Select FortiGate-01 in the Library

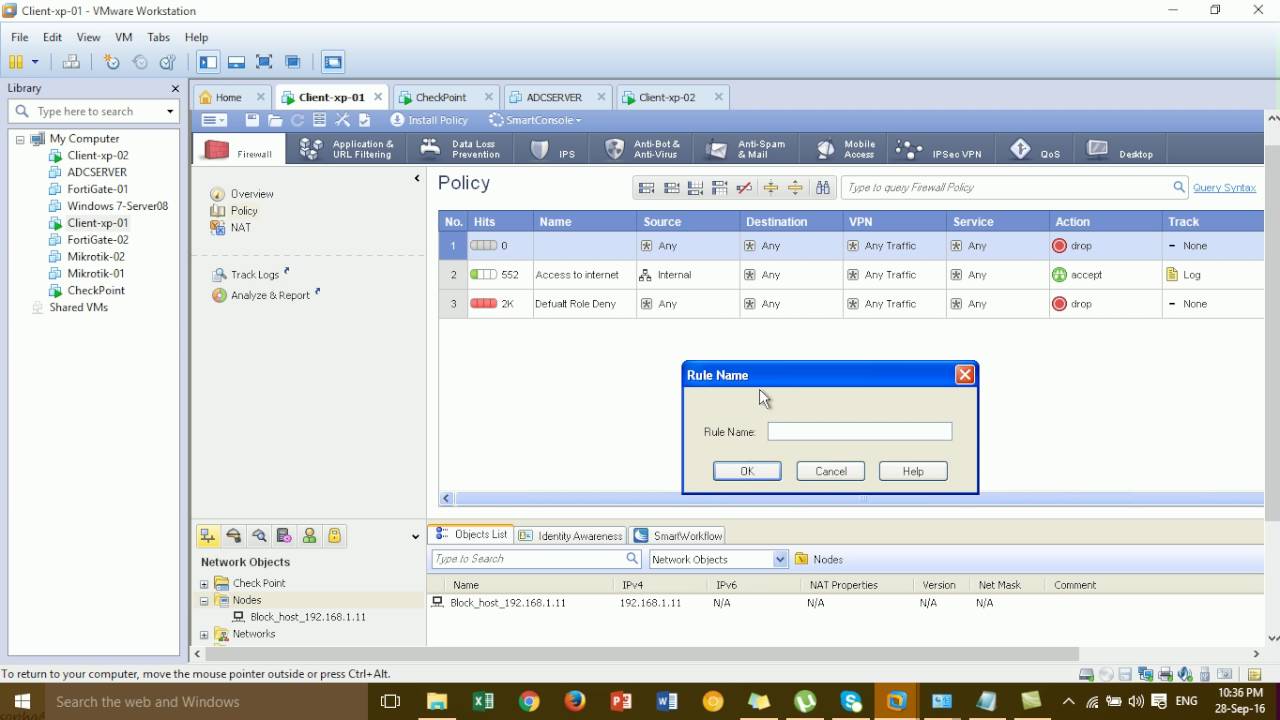pyautogui.click(x=97, y=189)
